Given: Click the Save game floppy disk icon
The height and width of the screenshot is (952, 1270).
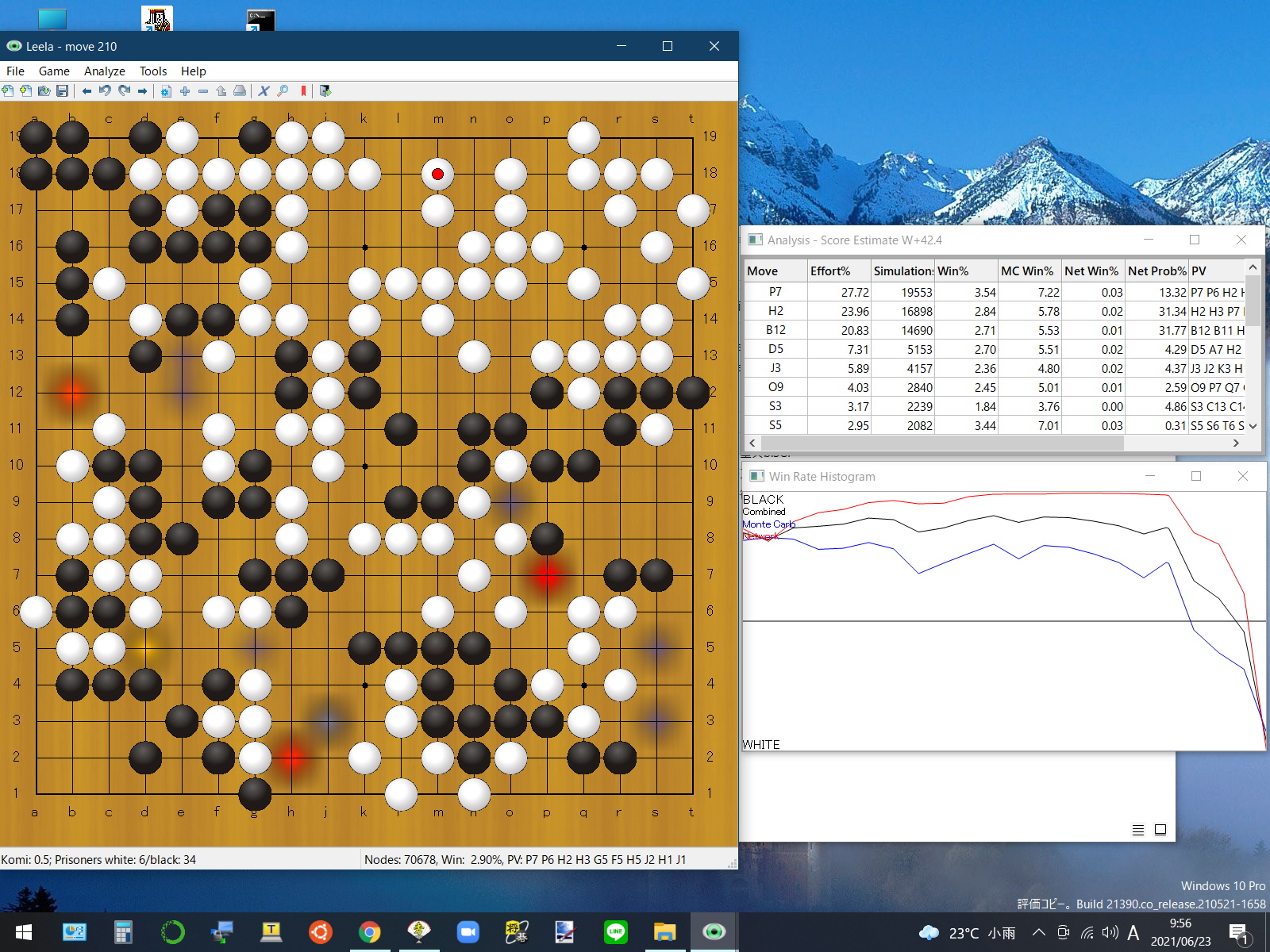Looking at the screenshot, I should tap(62, 91).
